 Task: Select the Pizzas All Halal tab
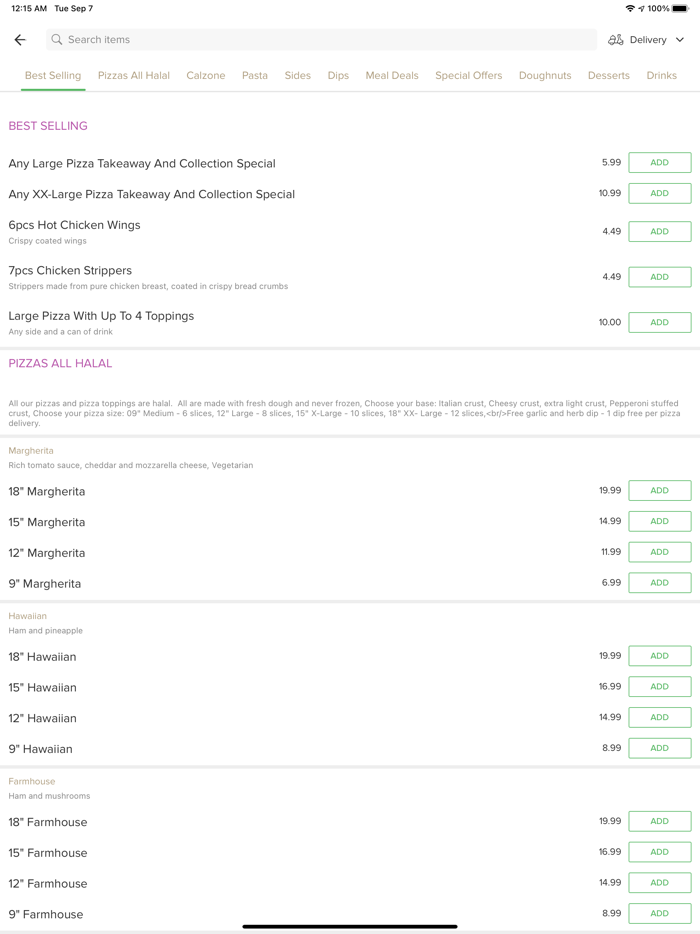click(x=134, y=75)
